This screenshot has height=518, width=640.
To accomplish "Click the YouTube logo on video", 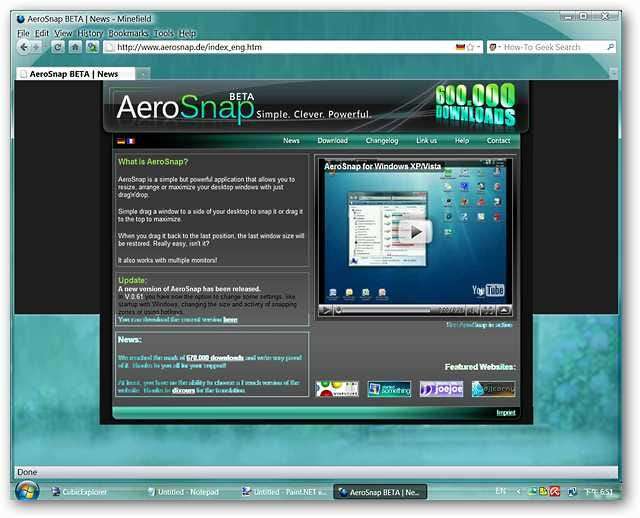I will 488,290.
